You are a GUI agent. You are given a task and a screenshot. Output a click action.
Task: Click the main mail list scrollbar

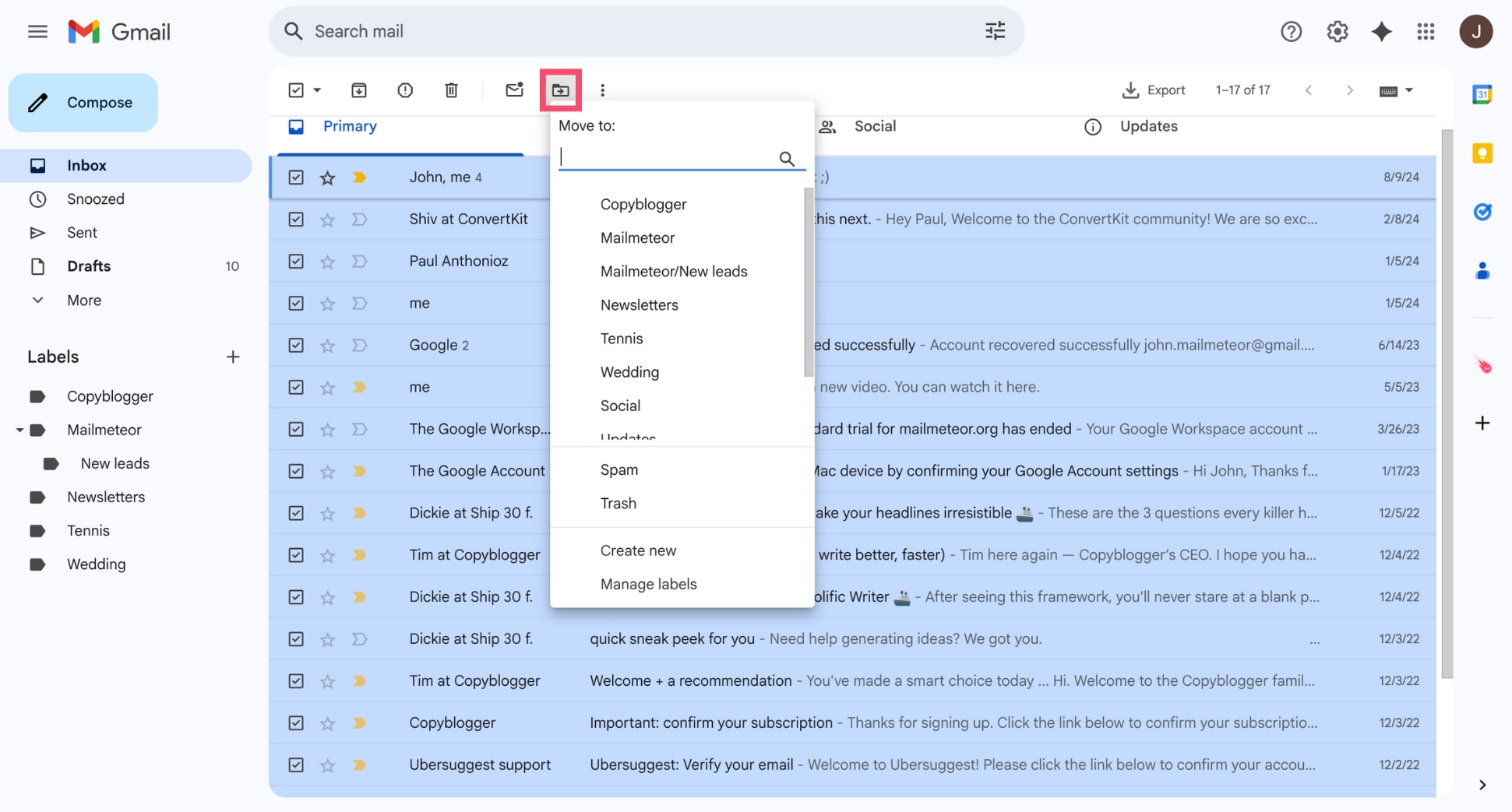tap(1447, 405)
